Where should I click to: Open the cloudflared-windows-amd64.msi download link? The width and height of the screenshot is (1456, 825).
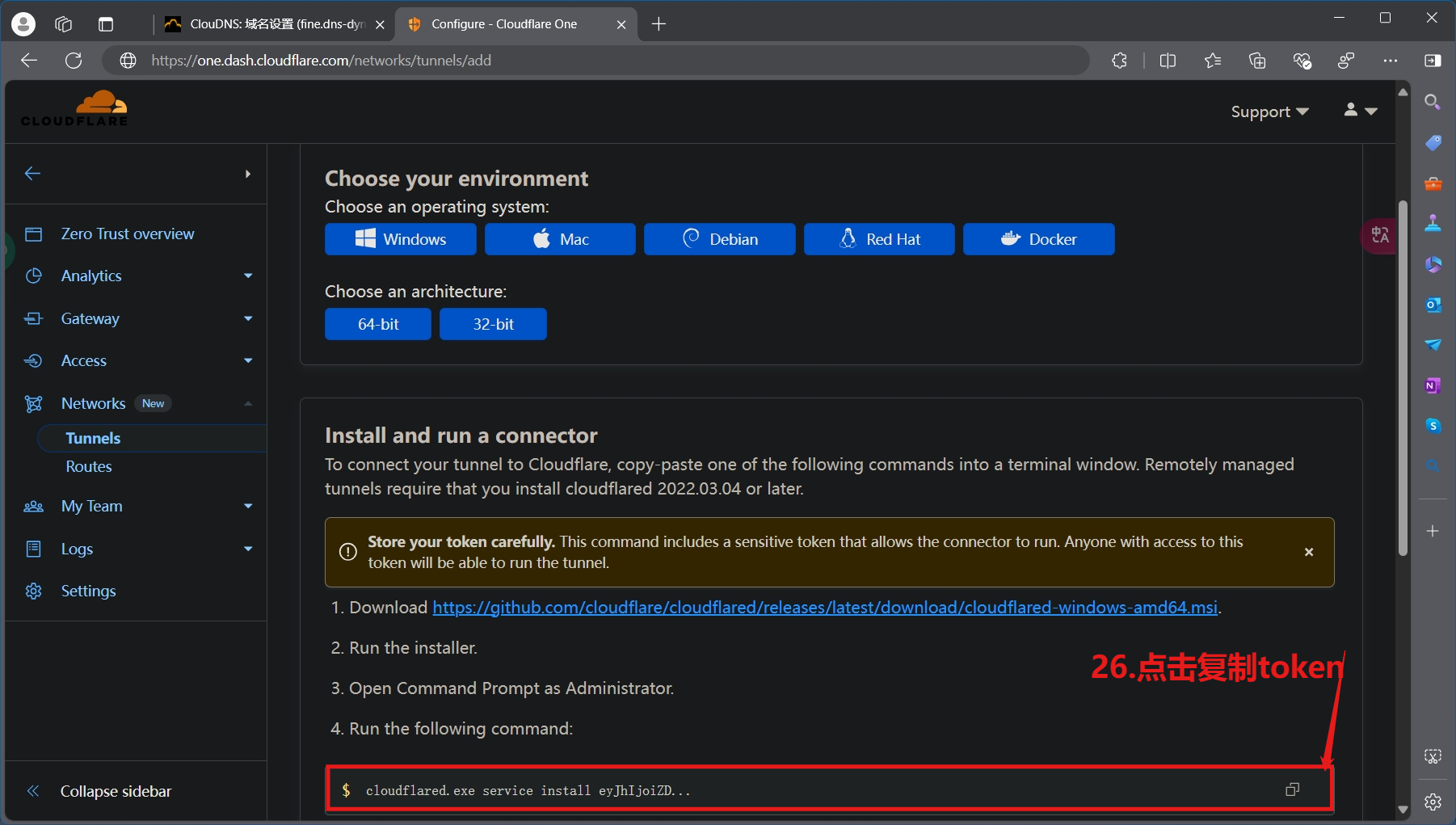[x=825, y=608]
